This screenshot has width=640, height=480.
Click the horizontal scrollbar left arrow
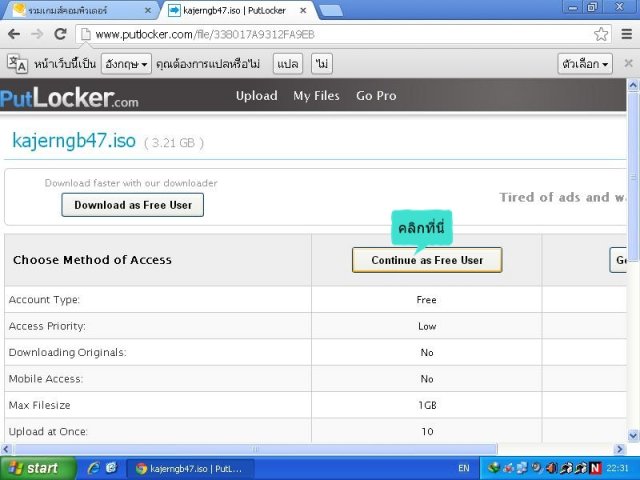[x=6, y=449]
